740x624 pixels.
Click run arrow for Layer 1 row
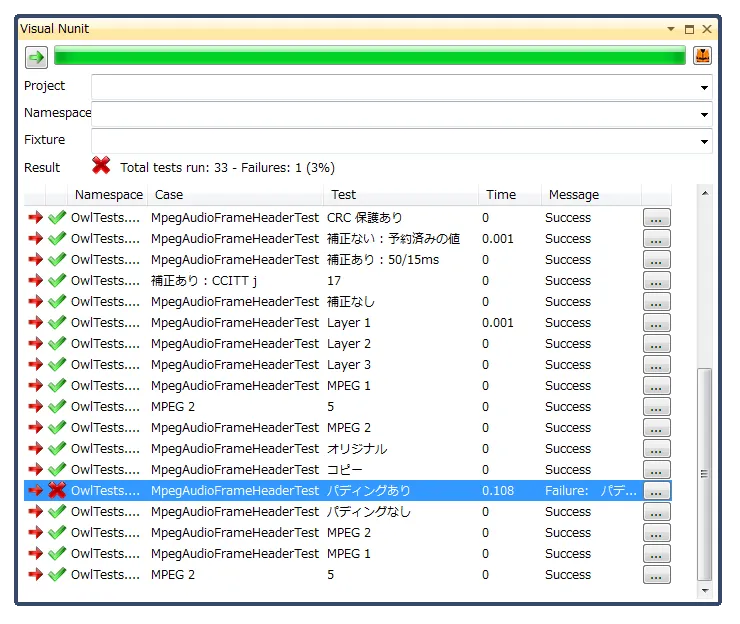[x=35, y=322]
